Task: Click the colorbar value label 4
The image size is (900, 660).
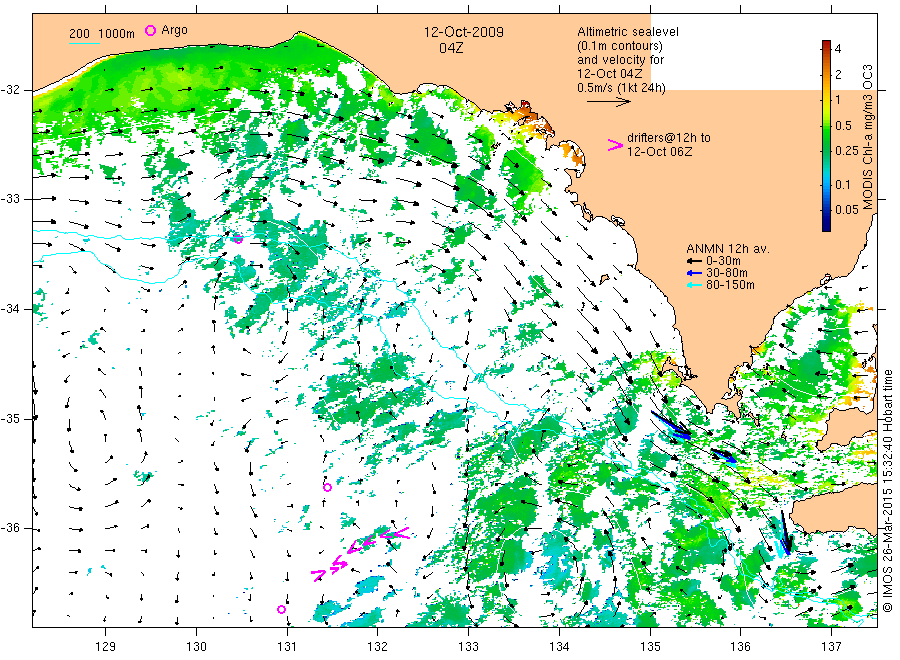Action: (x=837, y=49)
